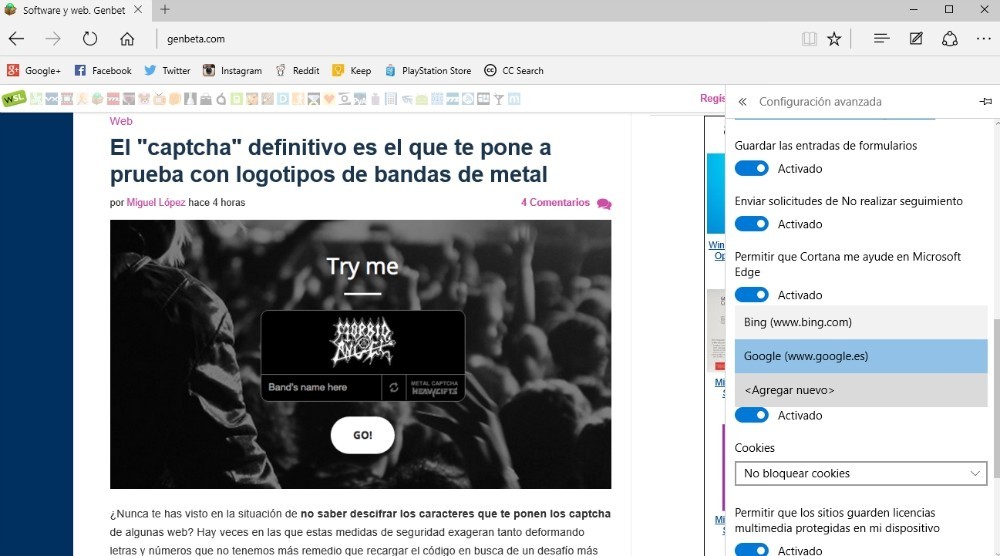Open PlayStation Store favorite
1000x556 pixels.
tap(428, 71)
